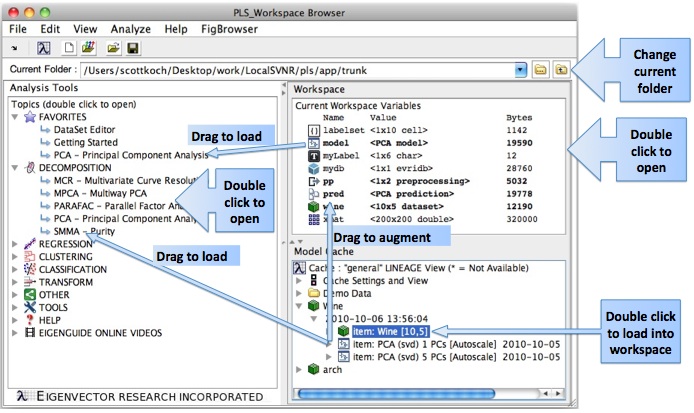Click the pp preprocessing variable icon
Screen dimensions: 694x413
(313, 181)
